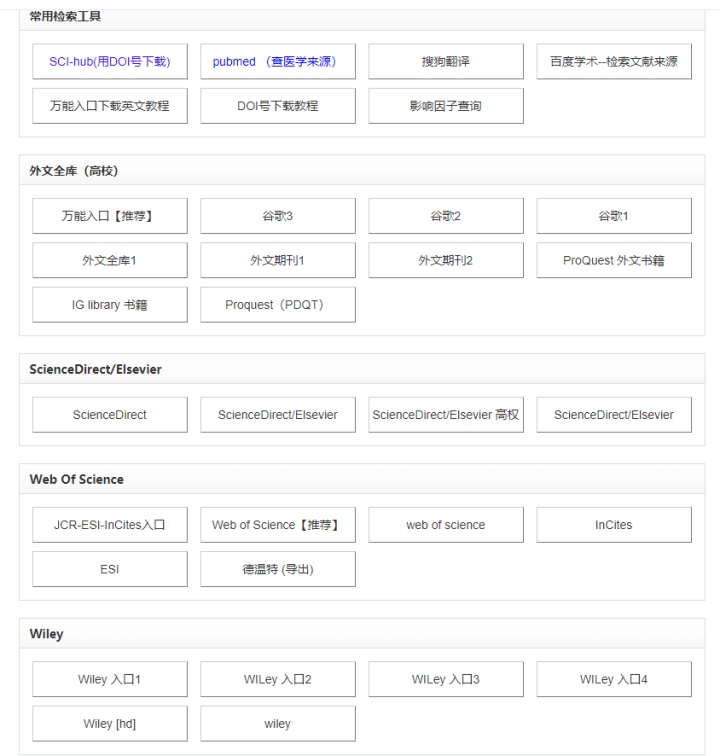Image resolution: width=720 pixels, height=756 pixels.
Task: Open JCR-ESI-InCites入口
Action: point(110,525)
